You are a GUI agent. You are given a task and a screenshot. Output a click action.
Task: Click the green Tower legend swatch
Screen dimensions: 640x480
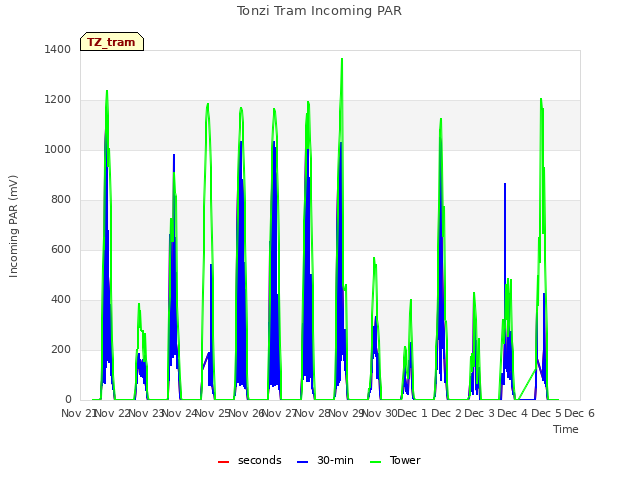pyautogui.click(x=375, y=462)
